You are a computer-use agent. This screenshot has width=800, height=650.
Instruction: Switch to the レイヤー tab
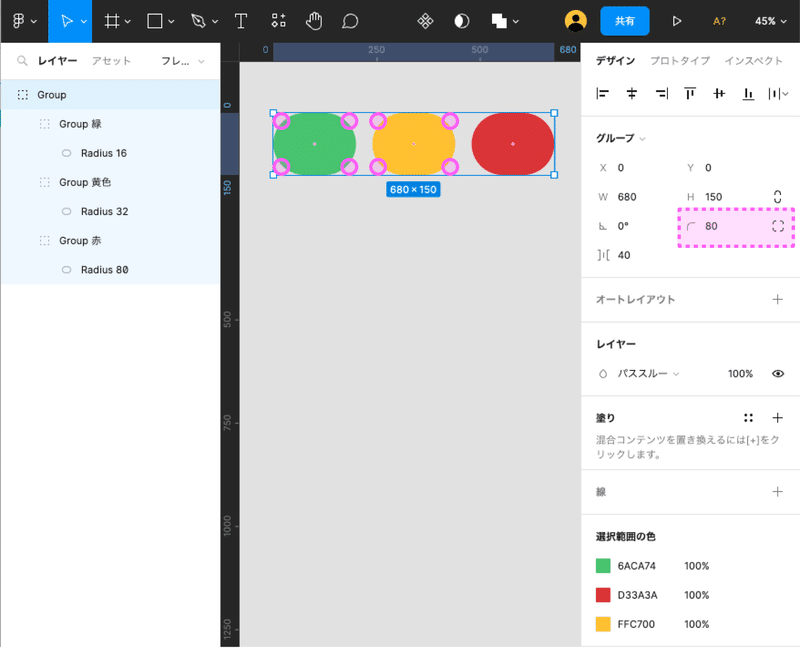pos(57,61)
